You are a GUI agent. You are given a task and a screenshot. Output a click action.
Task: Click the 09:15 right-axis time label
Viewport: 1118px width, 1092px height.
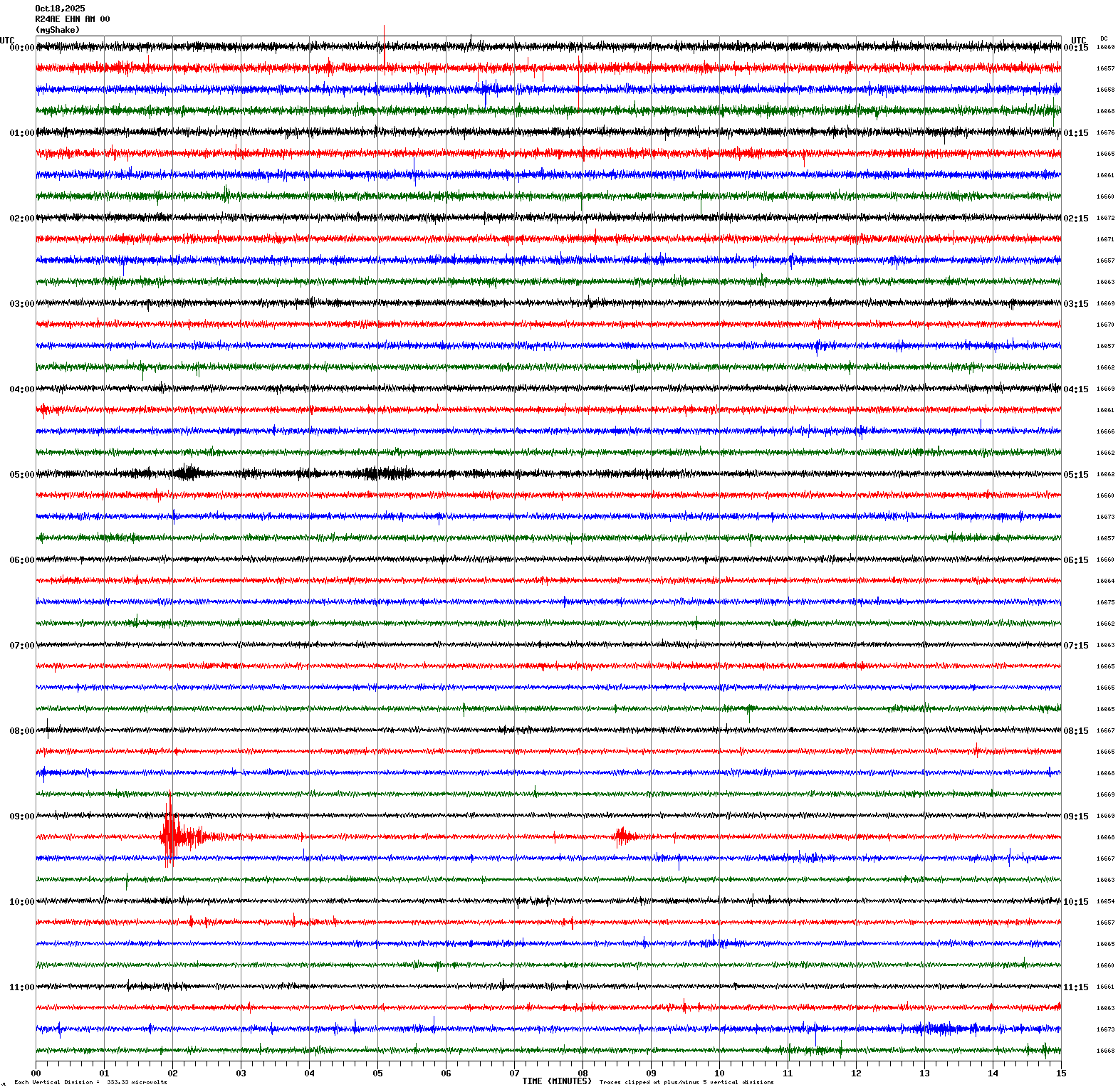point(1076,817)
